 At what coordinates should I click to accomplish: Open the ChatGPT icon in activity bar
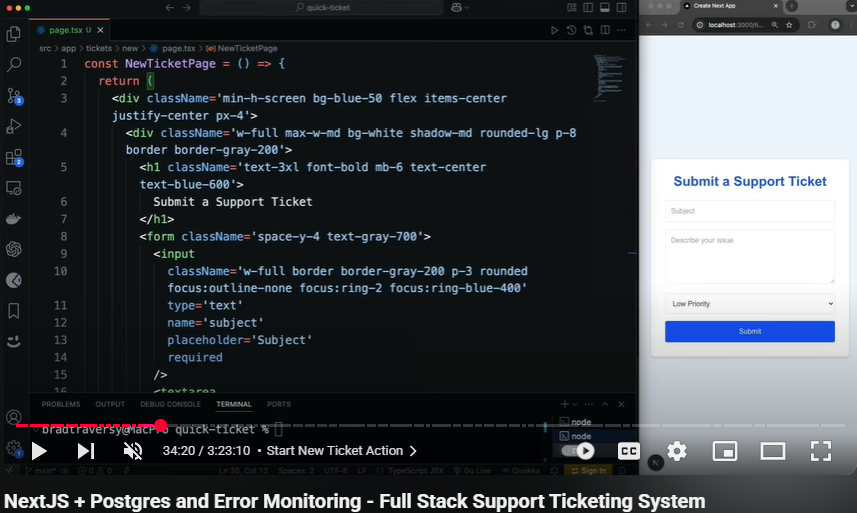click(x=14, y=249)
